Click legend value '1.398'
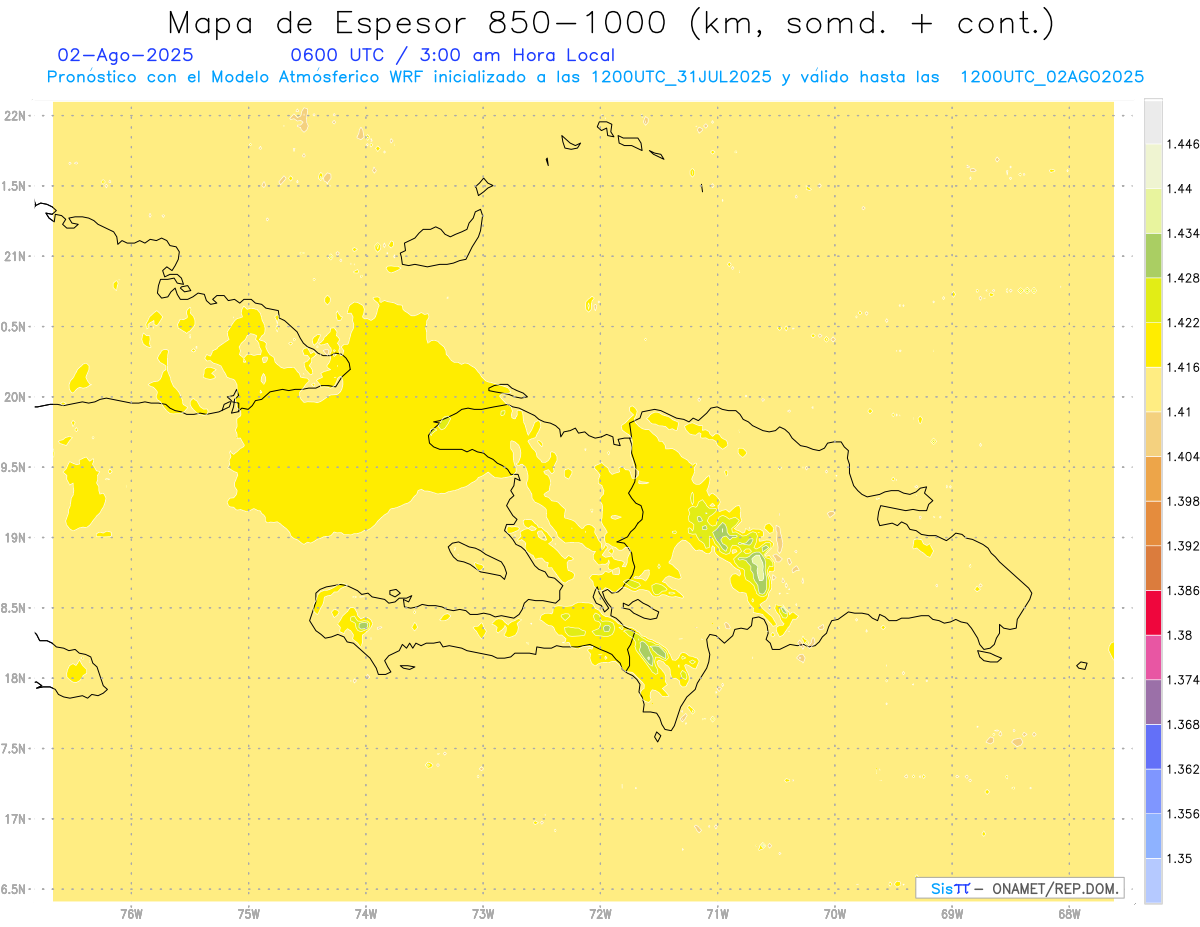The image size is (1200, 927). [1182, 501]
